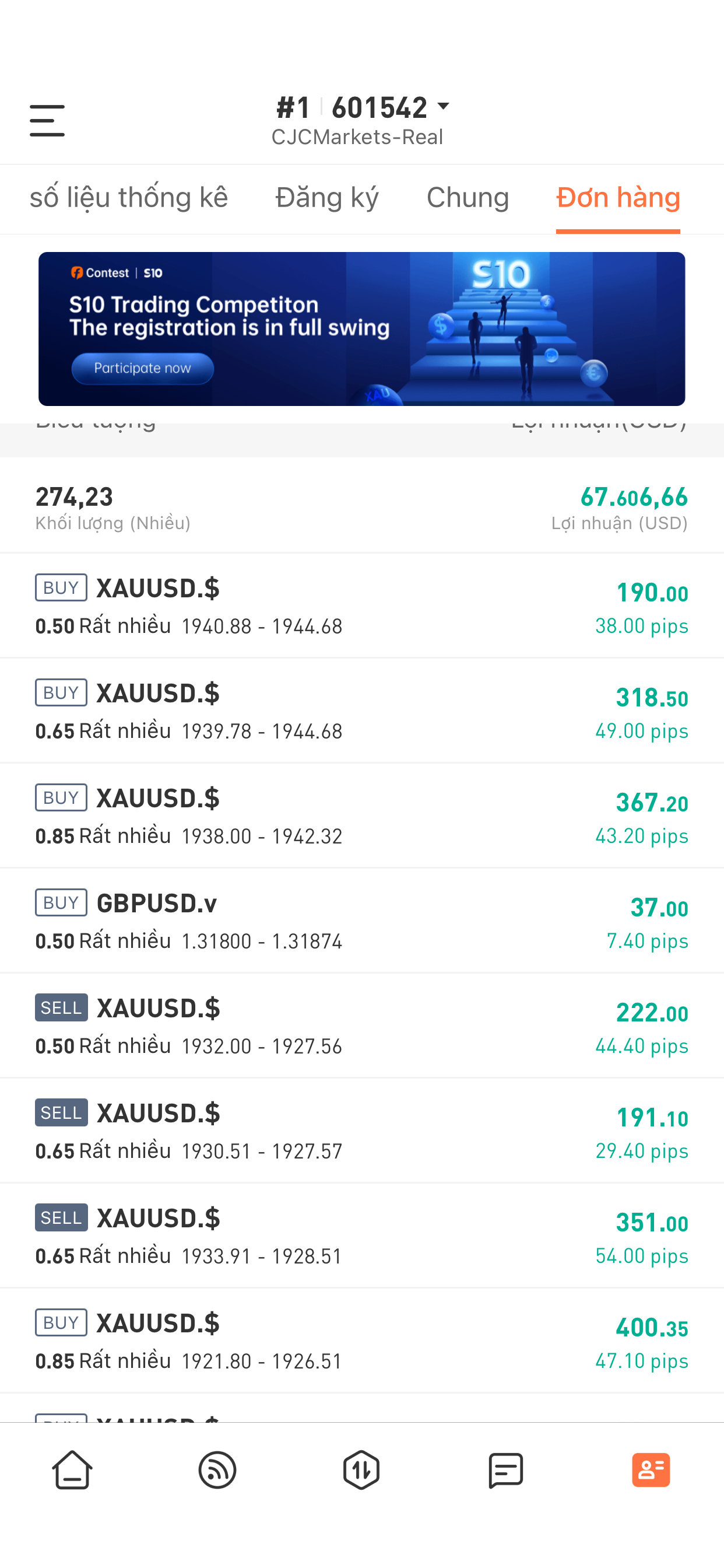
Task: Open the hamburger menu icon
Action: tap(47, 120)
